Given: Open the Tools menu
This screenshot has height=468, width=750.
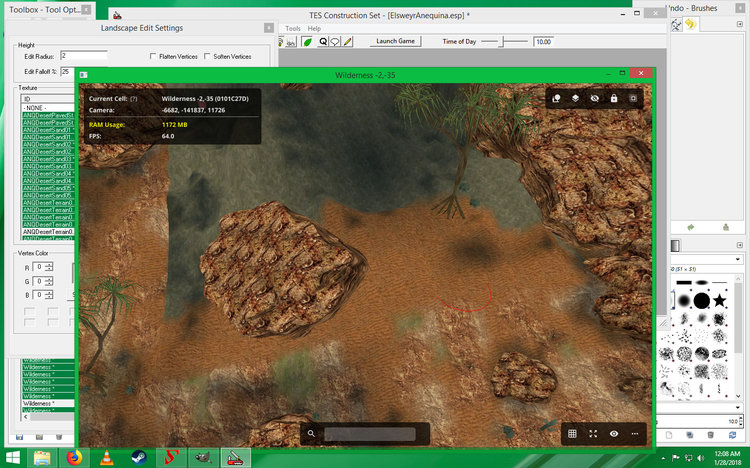Looking at the screenshot, I should (293, 29).
